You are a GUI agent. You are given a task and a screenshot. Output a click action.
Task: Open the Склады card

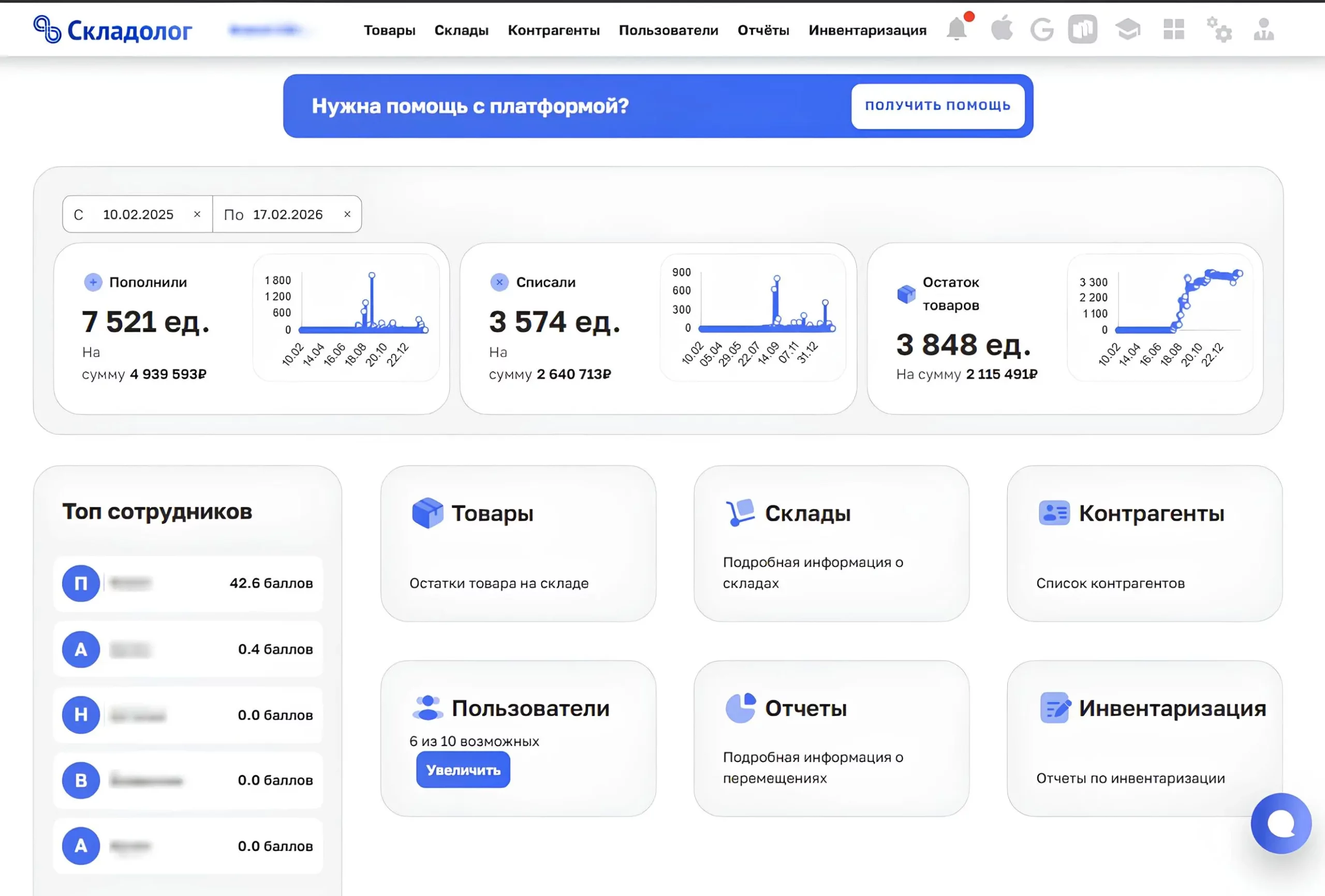tap(831, 543)
